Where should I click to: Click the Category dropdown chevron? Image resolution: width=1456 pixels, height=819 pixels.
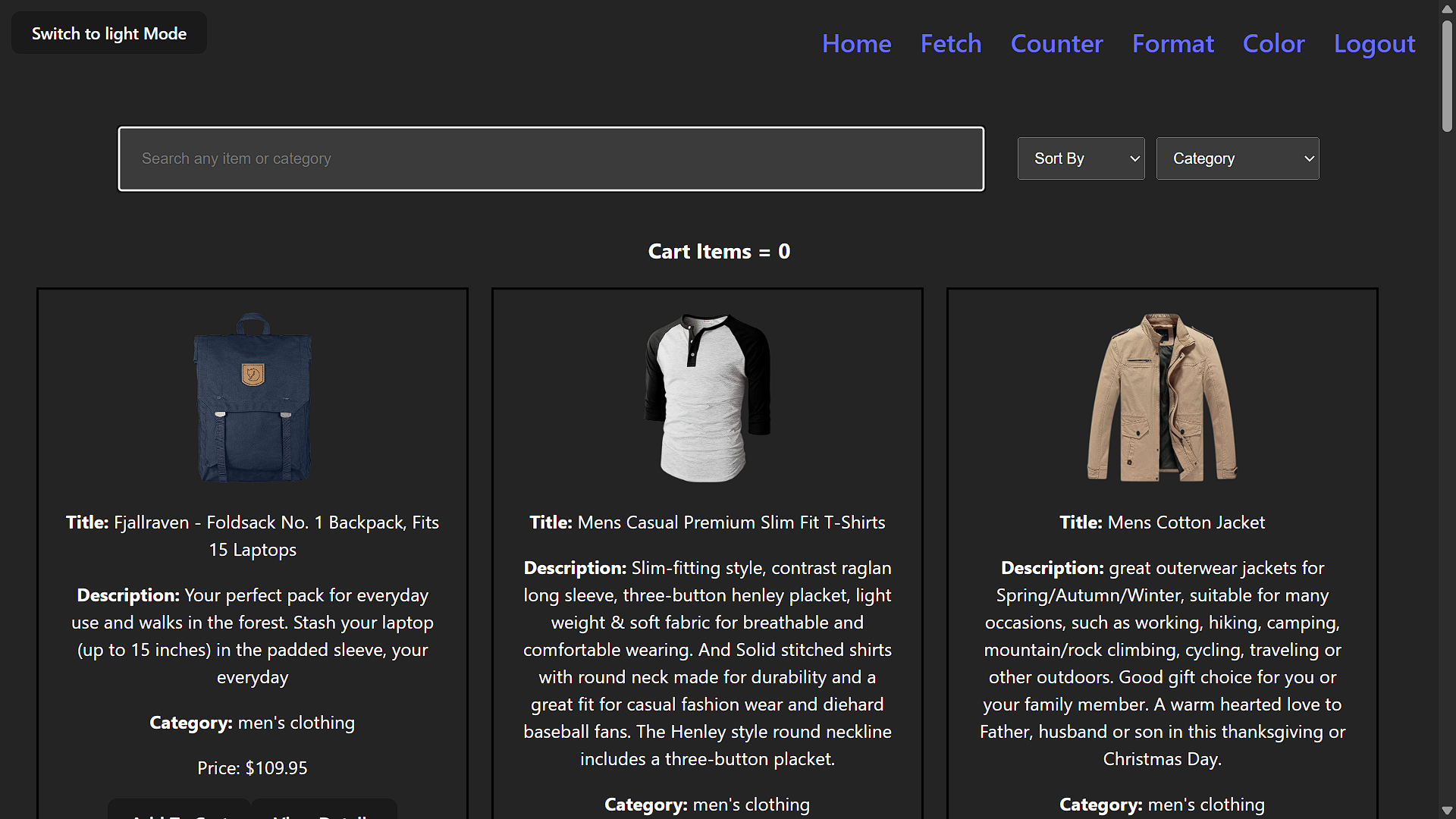tap(1309, 158)
